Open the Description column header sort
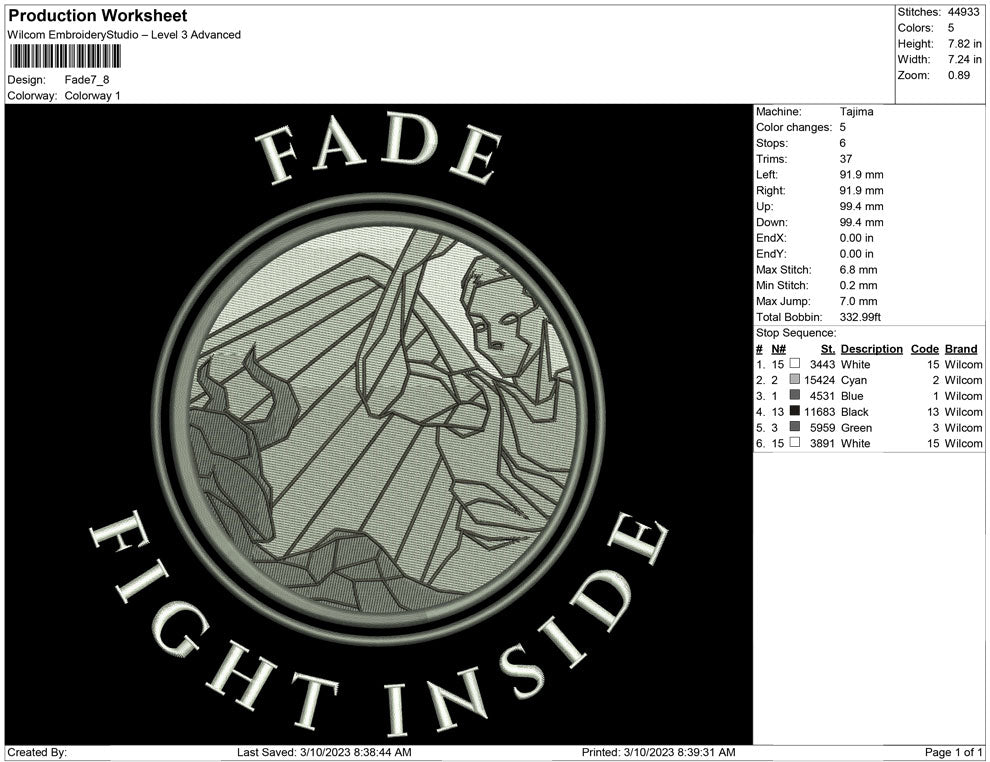 coord(871,349)
